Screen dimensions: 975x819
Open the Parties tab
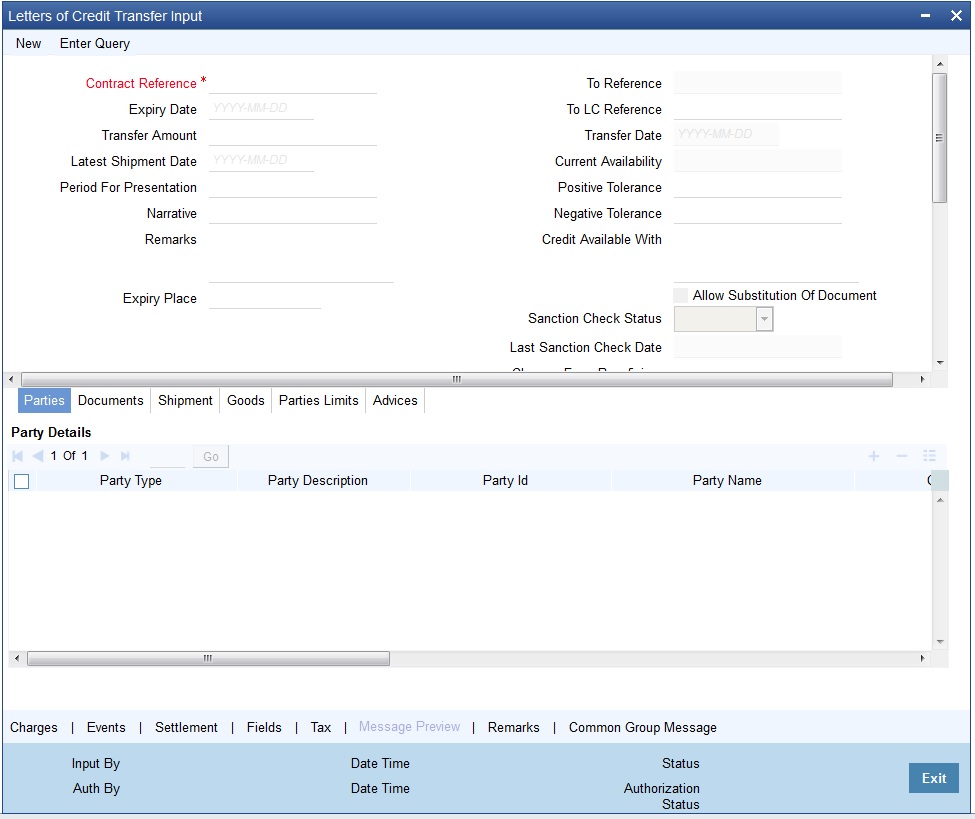pyautogui.click(x=44, y=400)
